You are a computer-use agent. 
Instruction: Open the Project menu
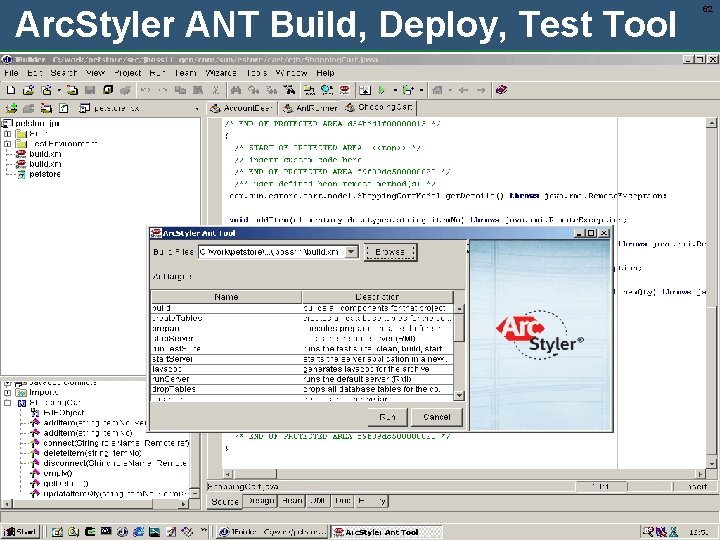pyautogui.click(x=127, y=73)
